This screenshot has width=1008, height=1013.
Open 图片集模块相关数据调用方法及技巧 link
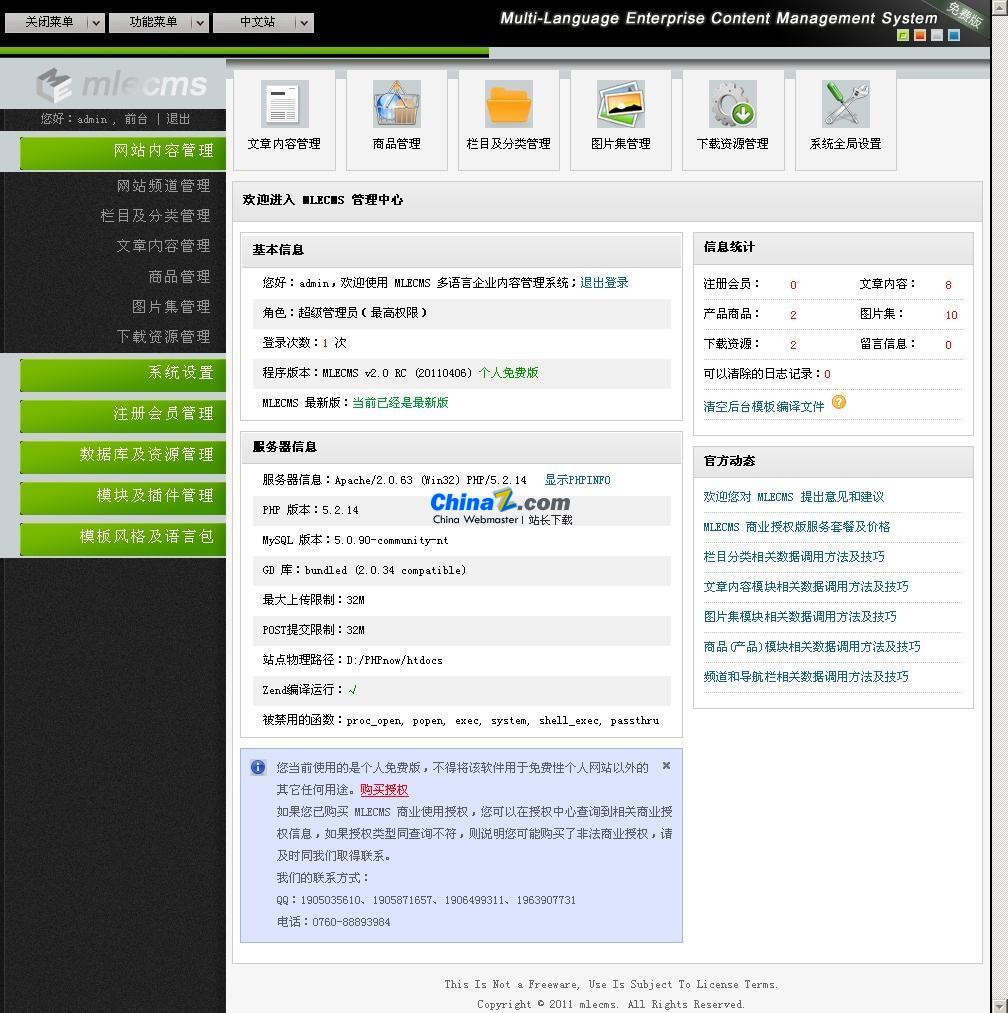point(800,617)
